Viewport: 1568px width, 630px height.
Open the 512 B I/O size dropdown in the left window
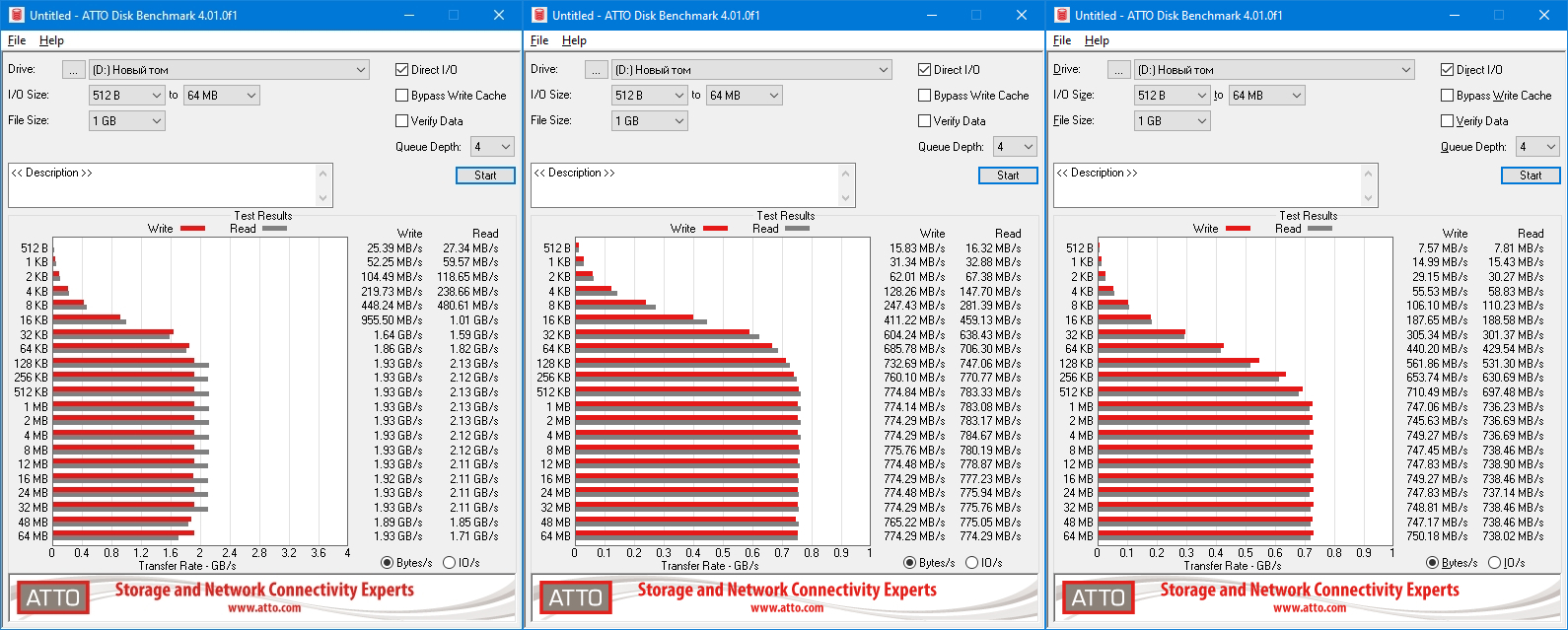click(x=127, y=96)
